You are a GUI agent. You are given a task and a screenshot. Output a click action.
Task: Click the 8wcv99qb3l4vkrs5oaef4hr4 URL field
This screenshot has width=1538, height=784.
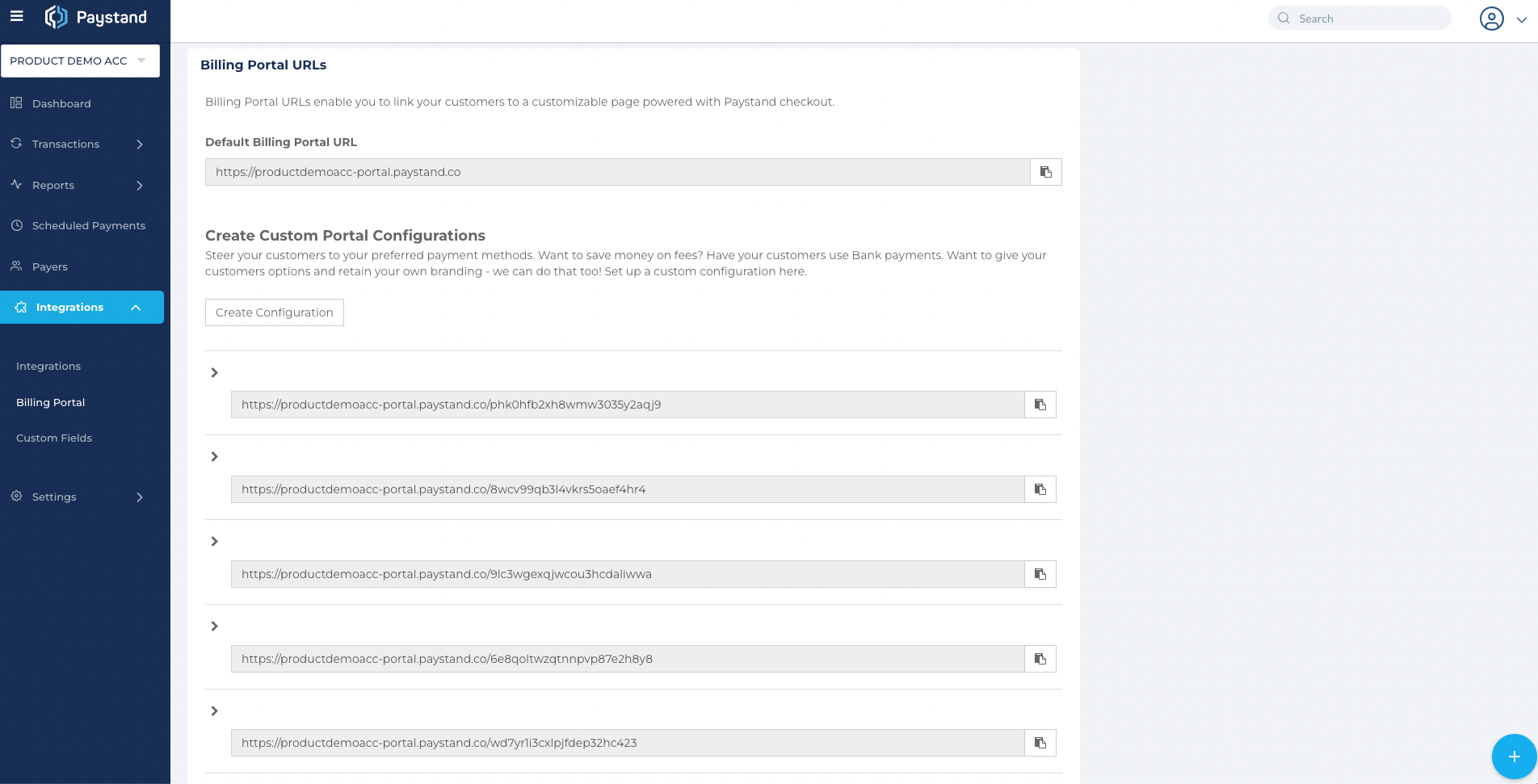click(x=628, y=489)
